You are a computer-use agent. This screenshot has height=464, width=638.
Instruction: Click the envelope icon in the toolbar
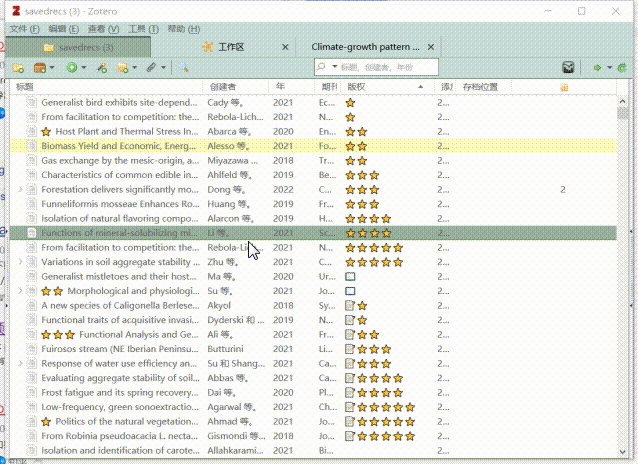[x=568, y=67]
